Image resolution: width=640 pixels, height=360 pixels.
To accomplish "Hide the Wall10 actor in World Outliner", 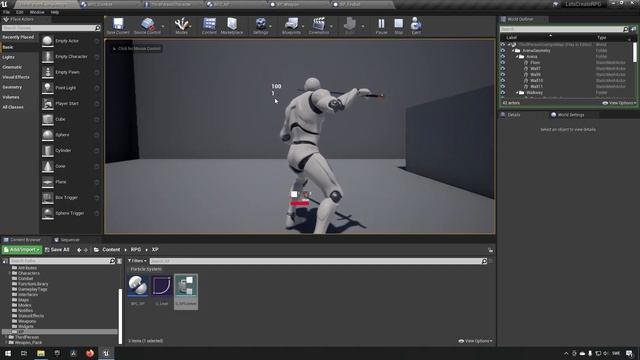I will [503, 81].
